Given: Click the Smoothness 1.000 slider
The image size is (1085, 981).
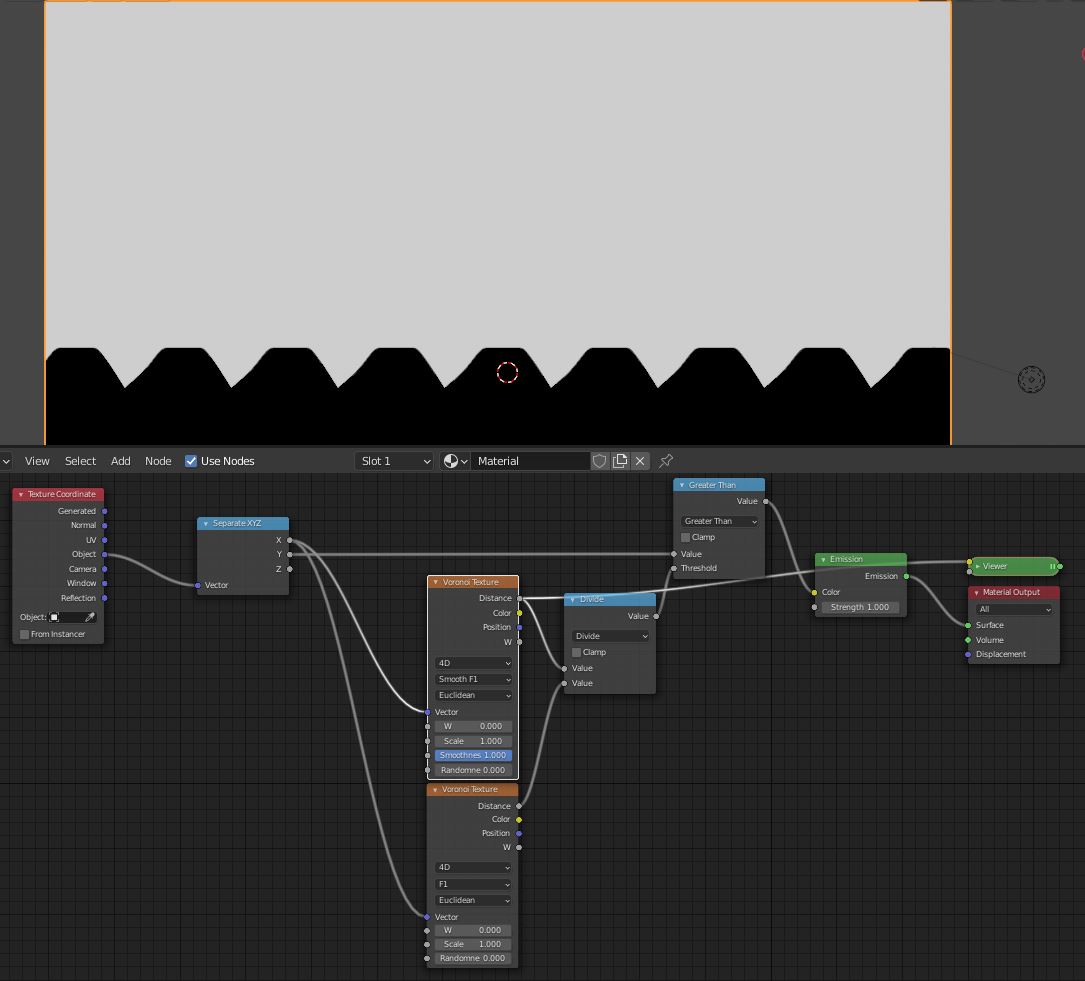Looking at the screenshot, I should [473, 755].
